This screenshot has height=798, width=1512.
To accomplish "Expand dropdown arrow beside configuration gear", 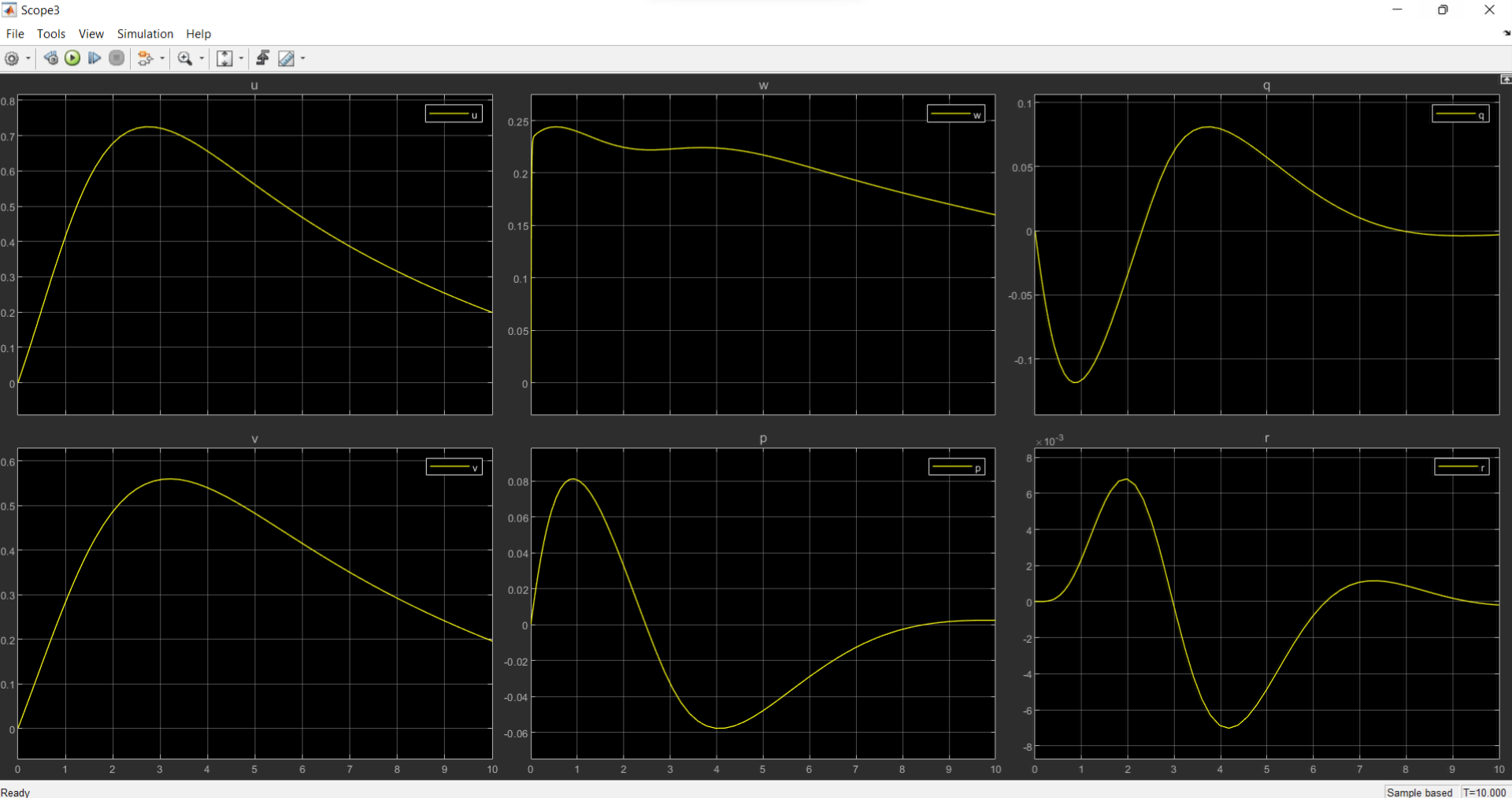I will [28, 58].
